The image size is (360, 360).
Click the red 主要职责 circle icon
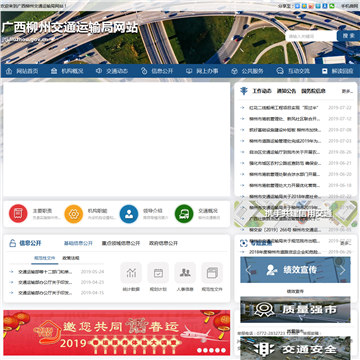point(18,214)
